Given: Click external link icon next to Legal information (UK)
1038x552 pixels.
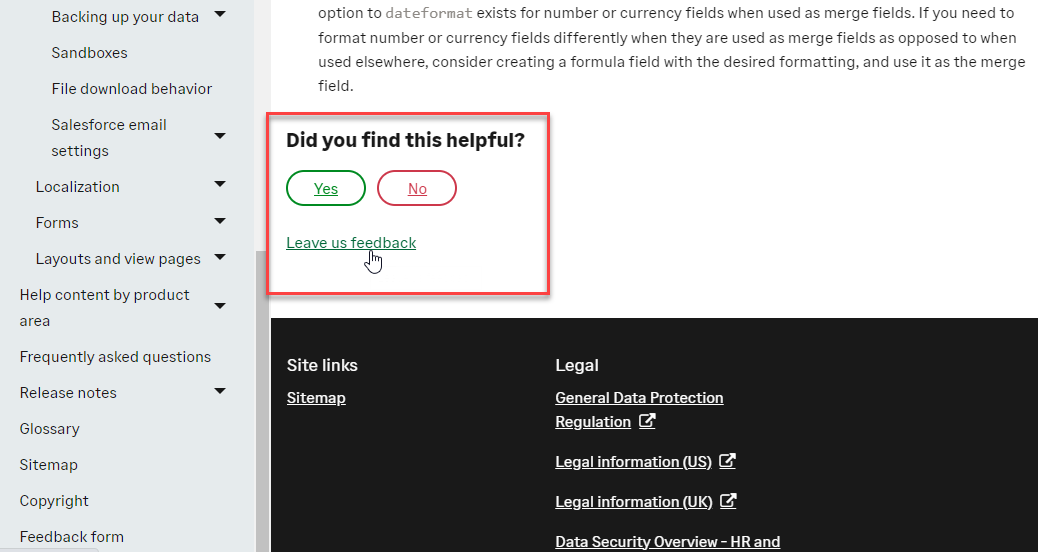Looking at the screenshot, I should click(x=729, y=502).
